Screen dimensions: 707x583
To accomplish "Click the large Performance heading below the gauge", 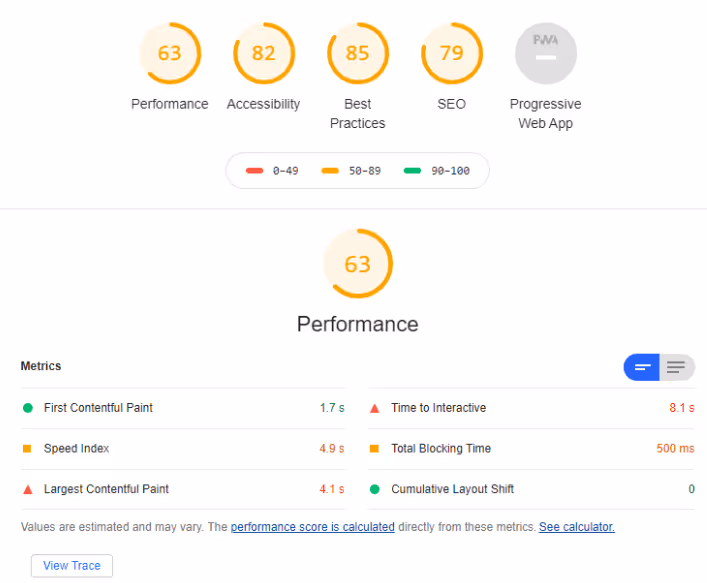I will click(x=358, y=324).
